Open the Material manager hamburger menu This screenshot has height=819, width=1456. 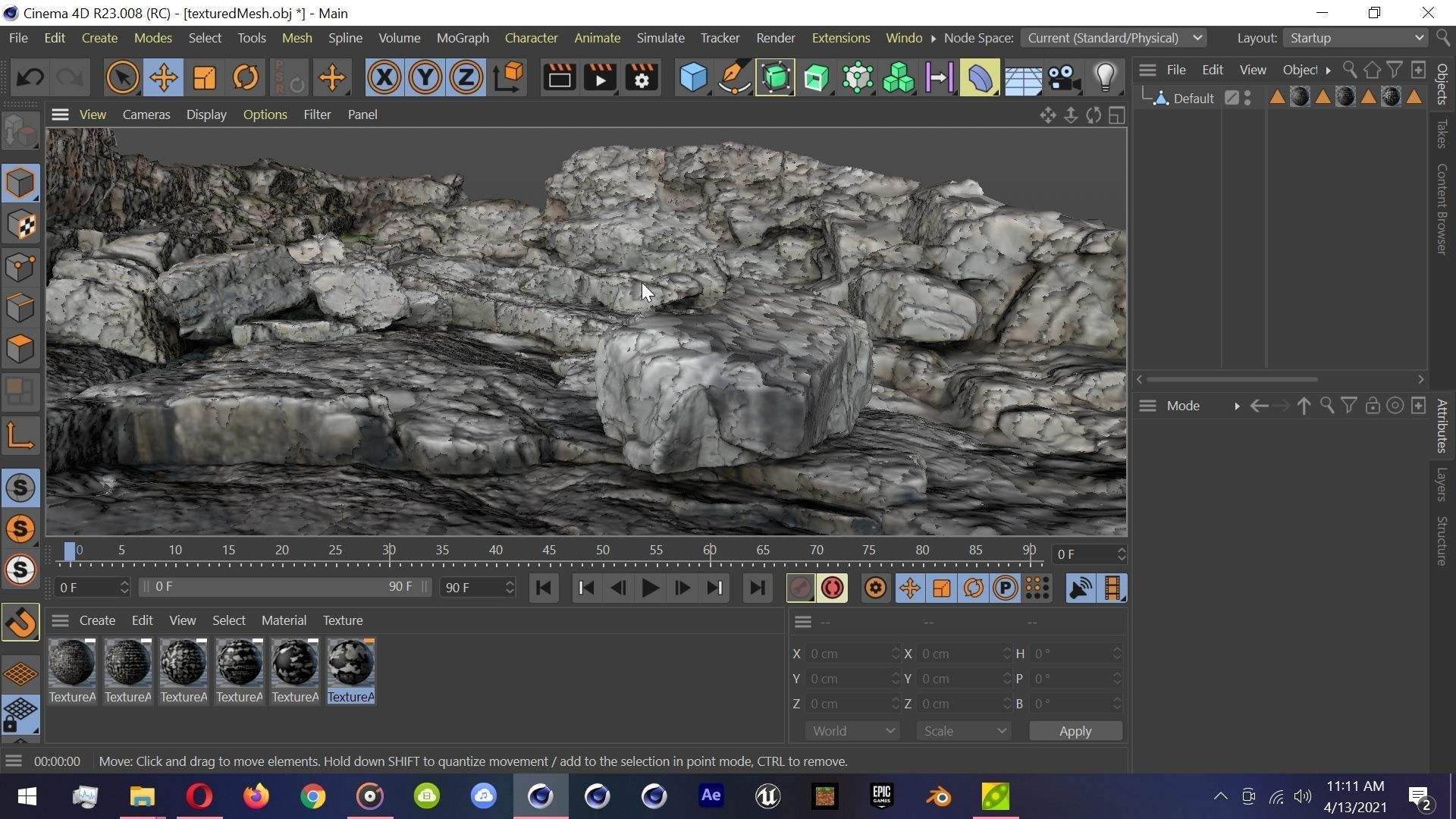coord(60,621)
